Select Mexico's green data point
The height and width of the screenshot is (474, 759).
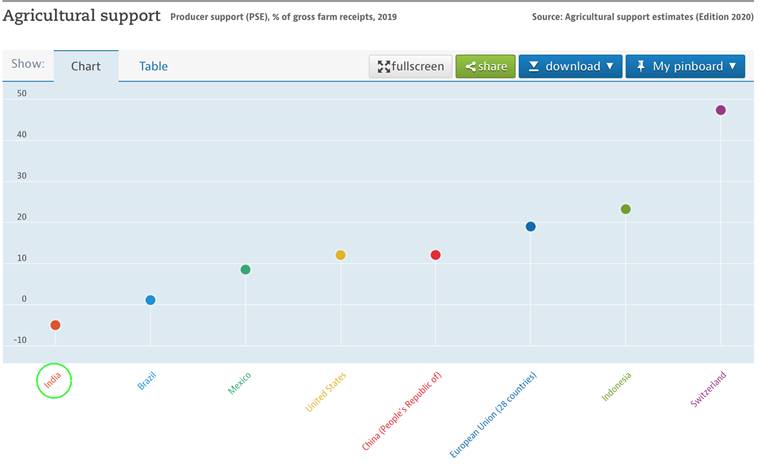(x=245, y=270)
